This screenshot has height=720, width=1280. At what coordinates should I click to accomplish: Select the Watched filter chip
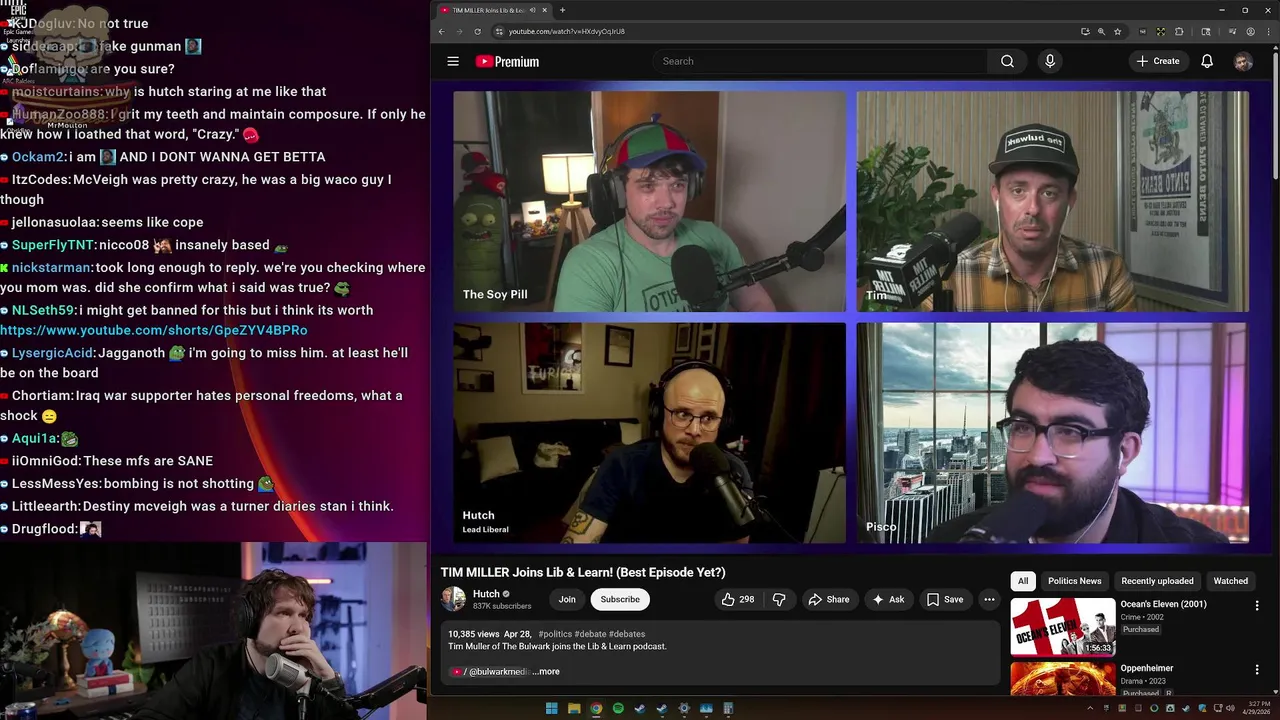1230,581
